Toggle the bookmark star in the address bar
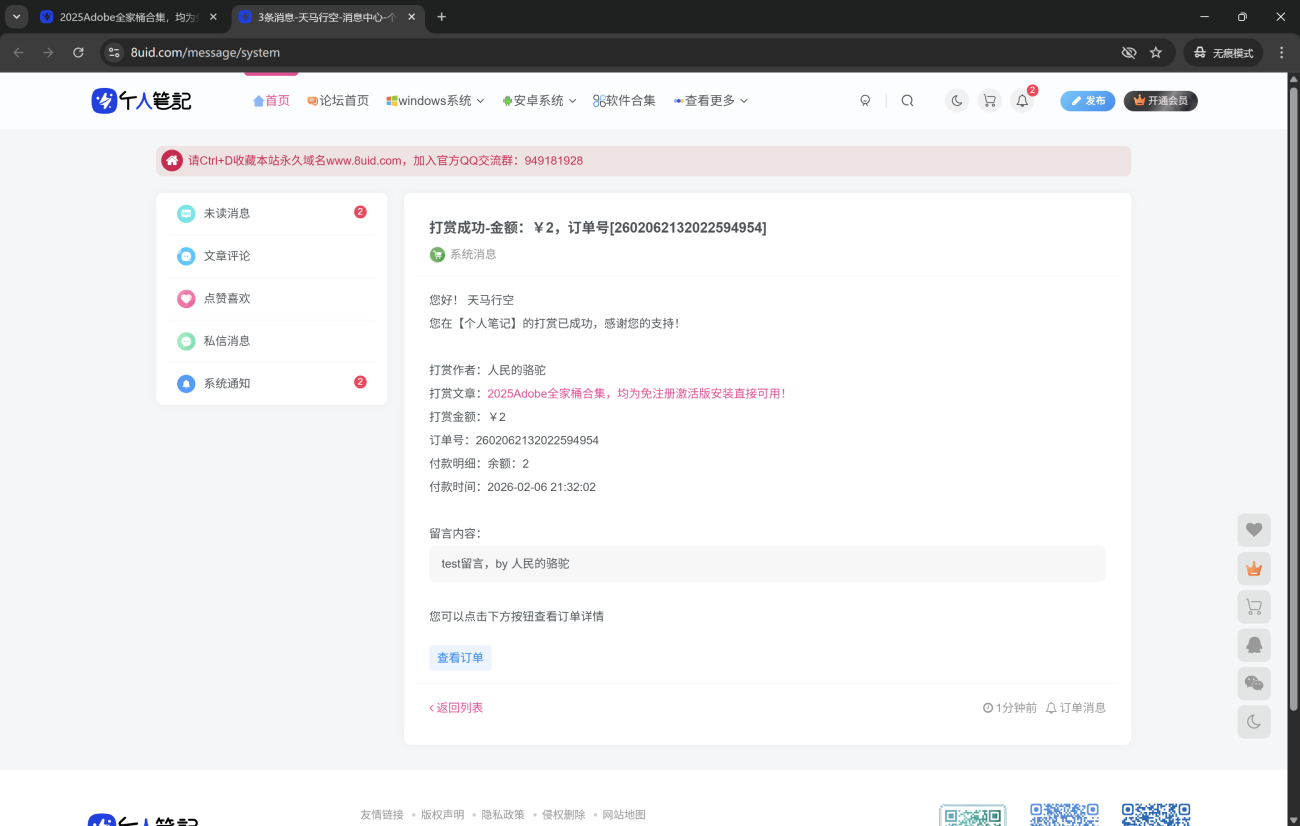 click(x=1155, y=52)
